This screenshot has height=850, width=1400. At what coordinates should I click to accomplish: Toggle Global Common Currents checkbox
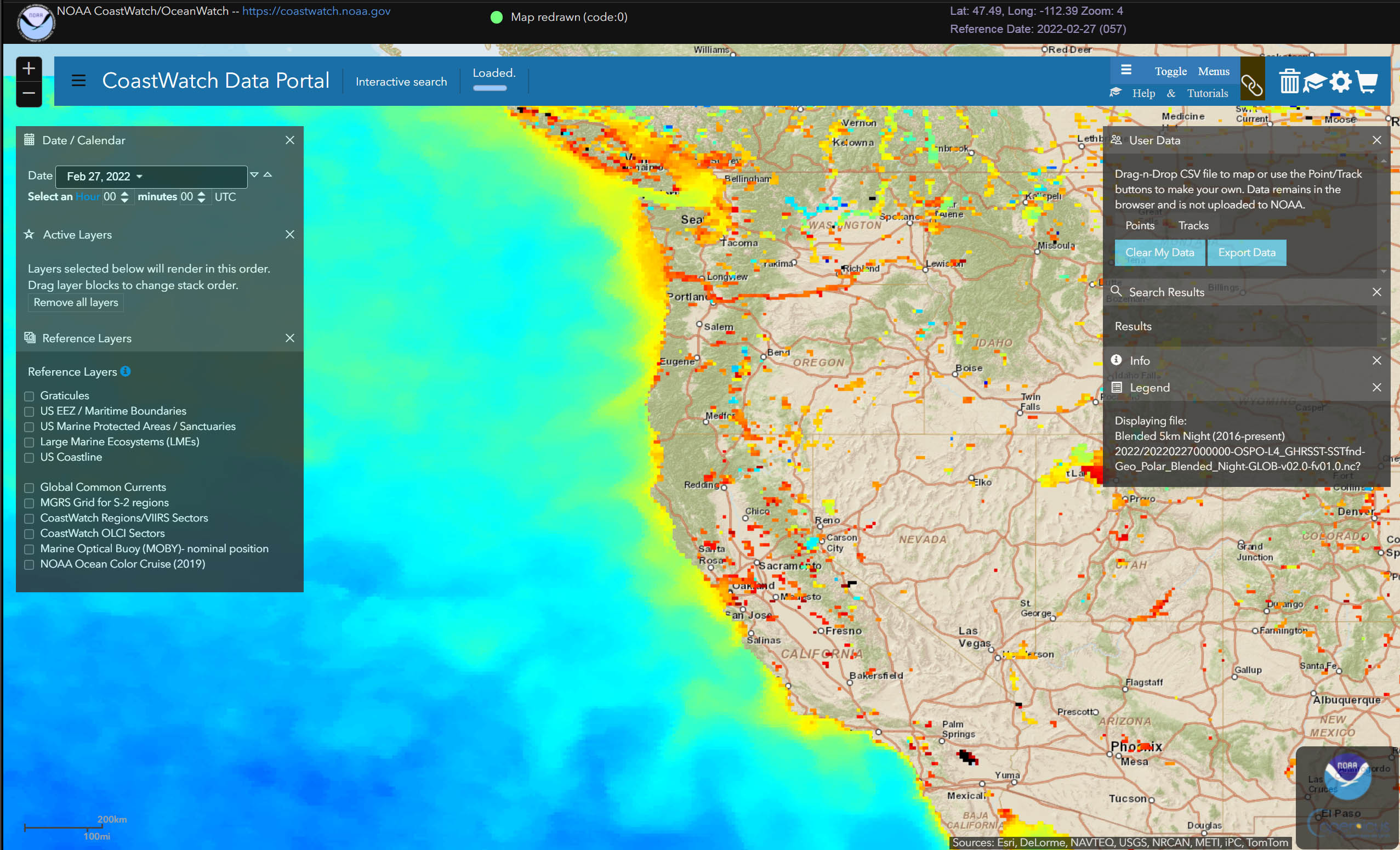tap(29, 488)
